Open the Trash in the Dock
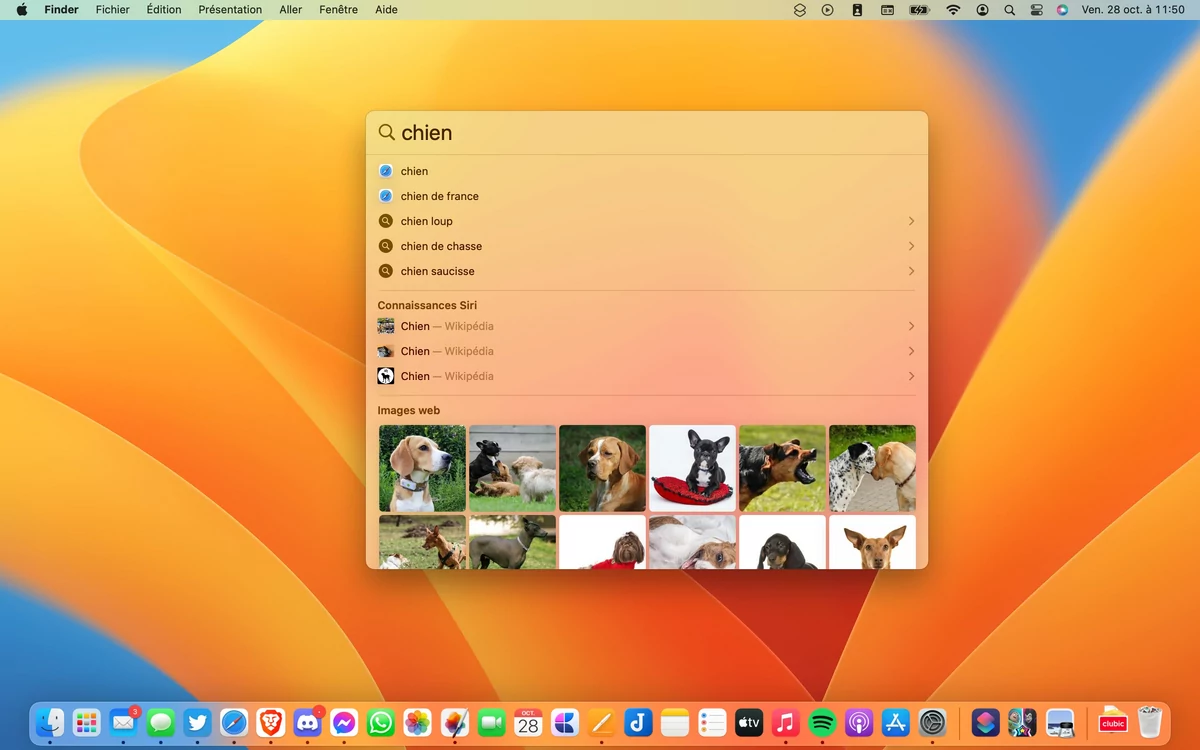1200x750 pixels. point(1150,722)
